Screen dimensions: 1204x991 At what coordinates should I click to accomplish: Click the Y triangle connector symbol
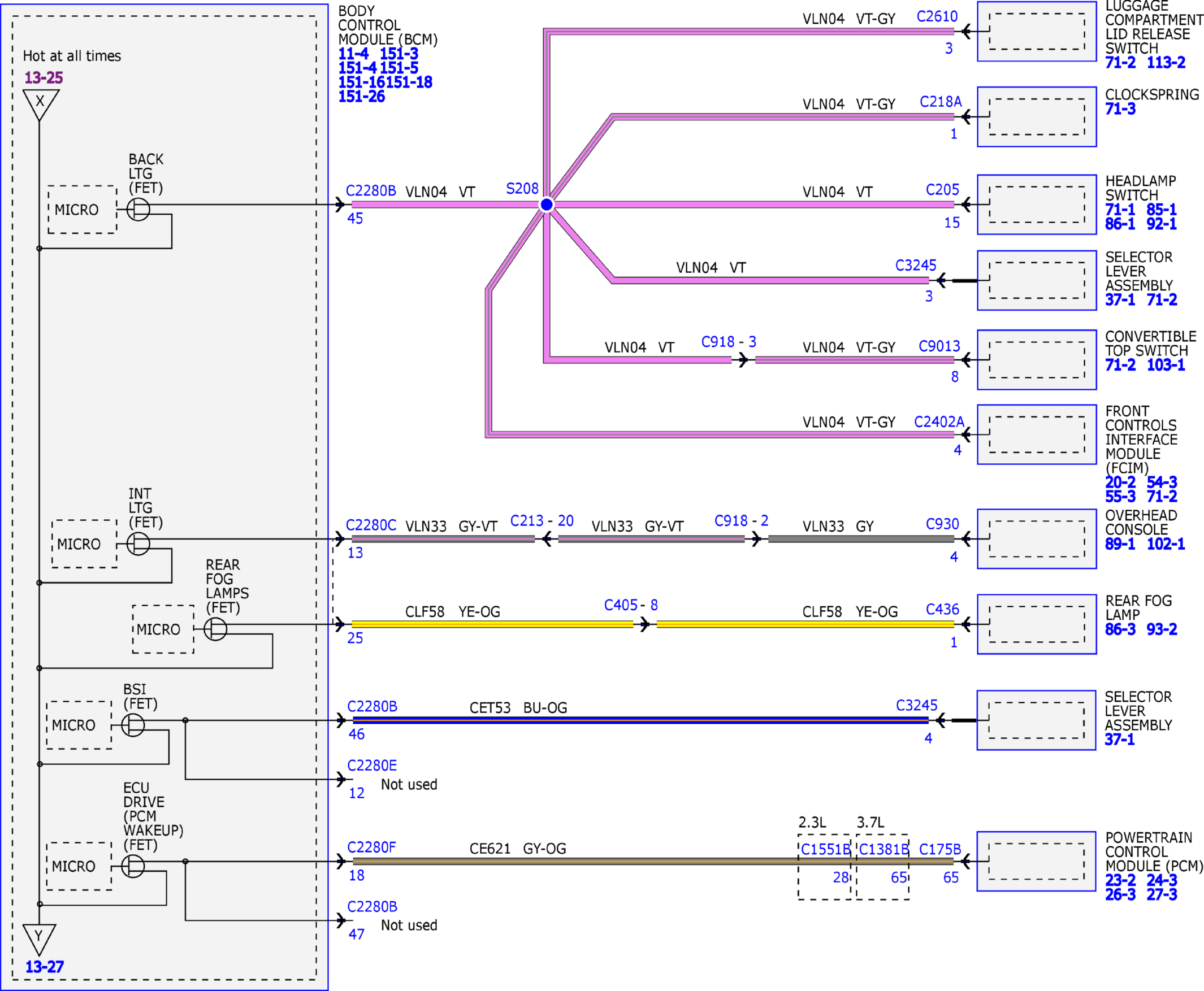(x=39, y=940)
